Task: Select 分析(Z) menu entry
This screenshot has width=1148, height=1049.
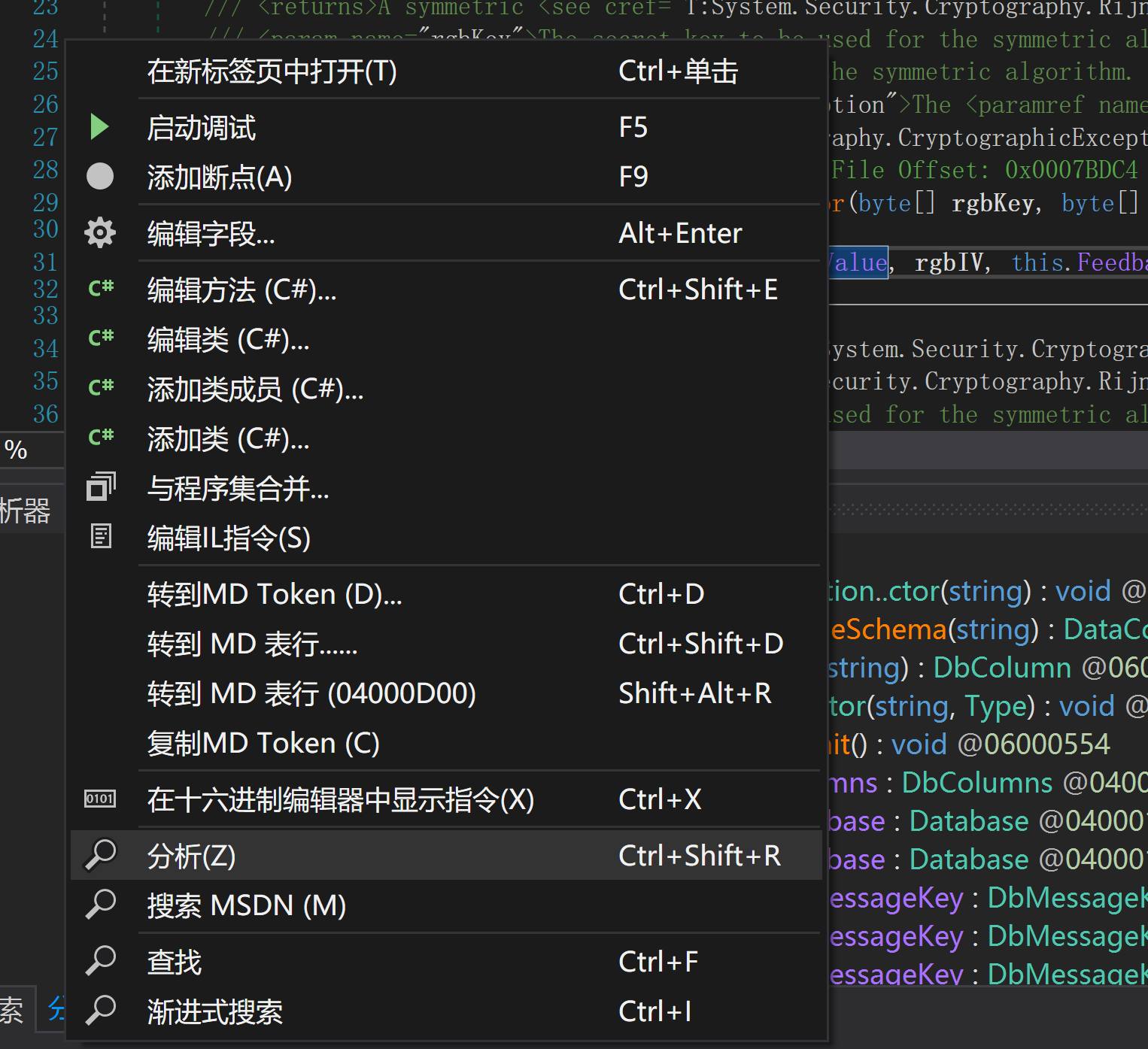Action: [446, 856]
